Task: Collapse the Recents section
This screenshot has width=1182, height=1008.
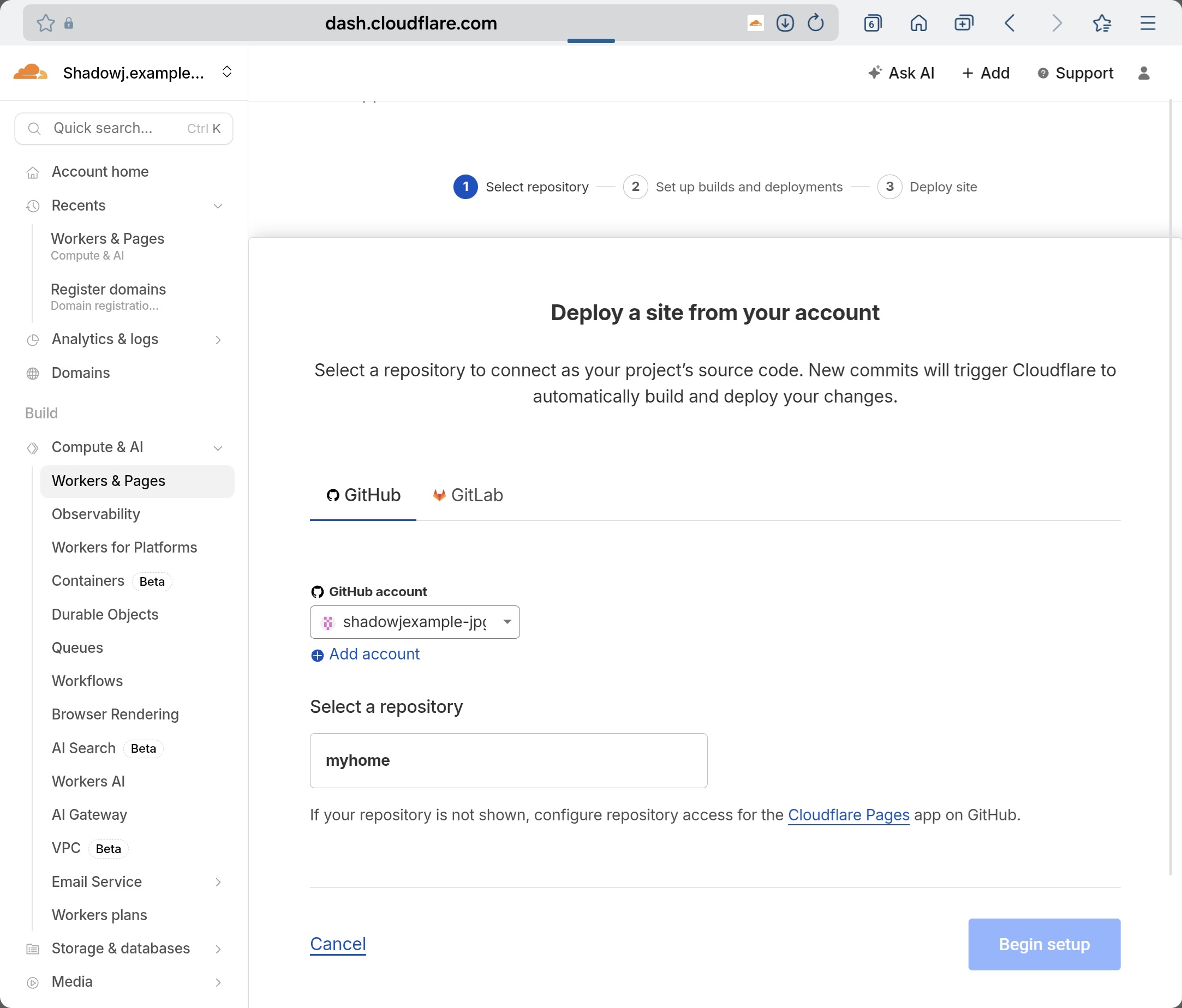Action: click(x=217, y=206)
